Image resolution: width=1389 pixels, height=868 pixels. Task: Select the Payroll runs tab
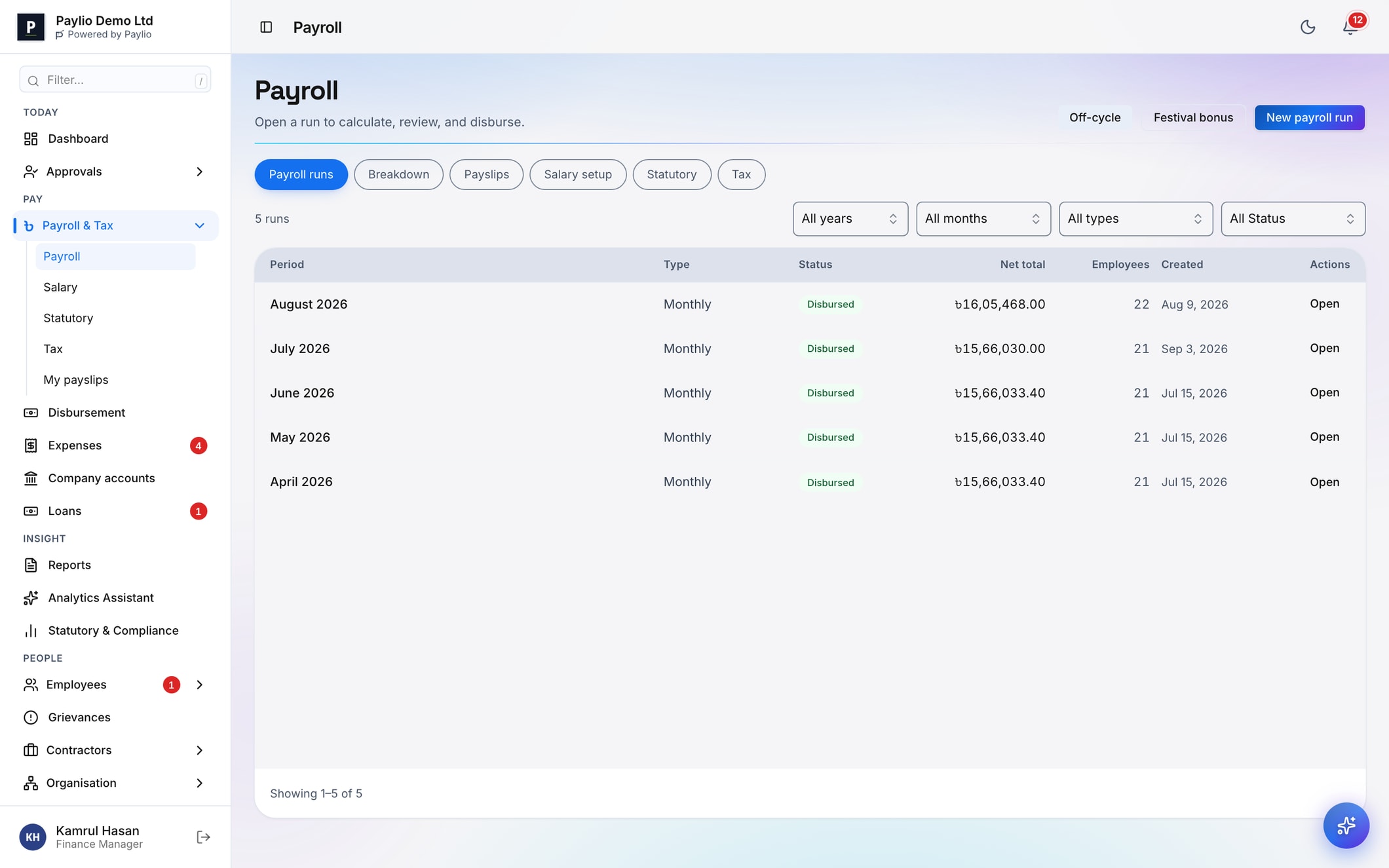(x=301, y=174)
